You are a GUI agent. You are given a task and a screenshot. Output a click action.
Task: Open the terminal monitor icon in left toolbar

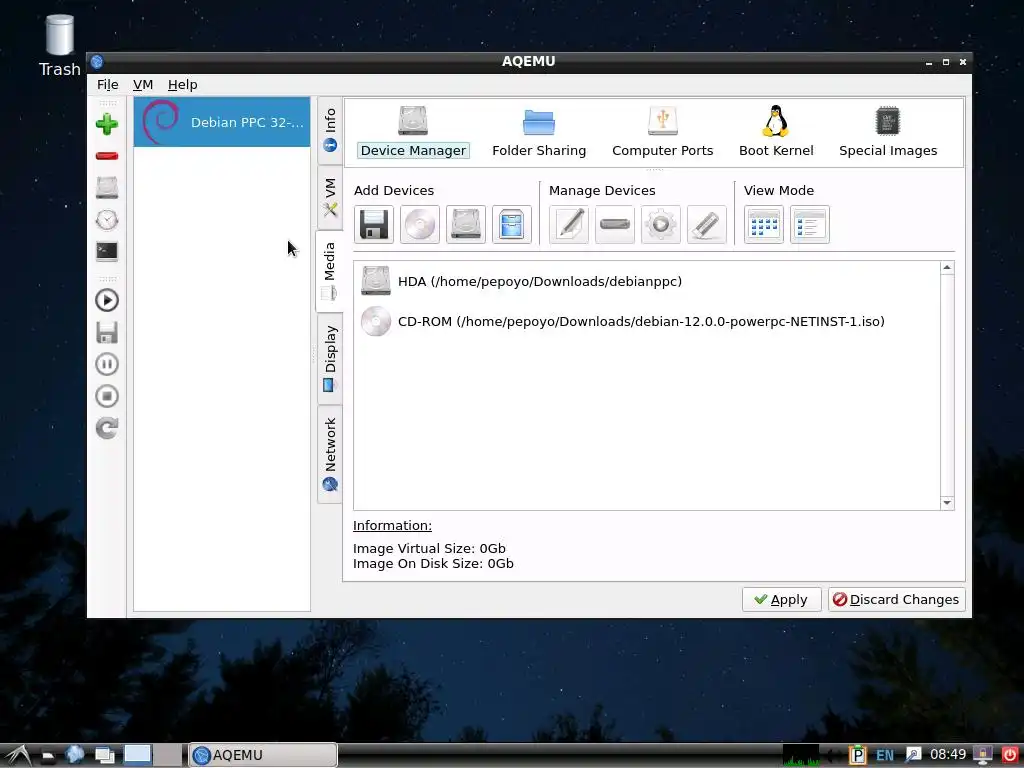point(107,251)
